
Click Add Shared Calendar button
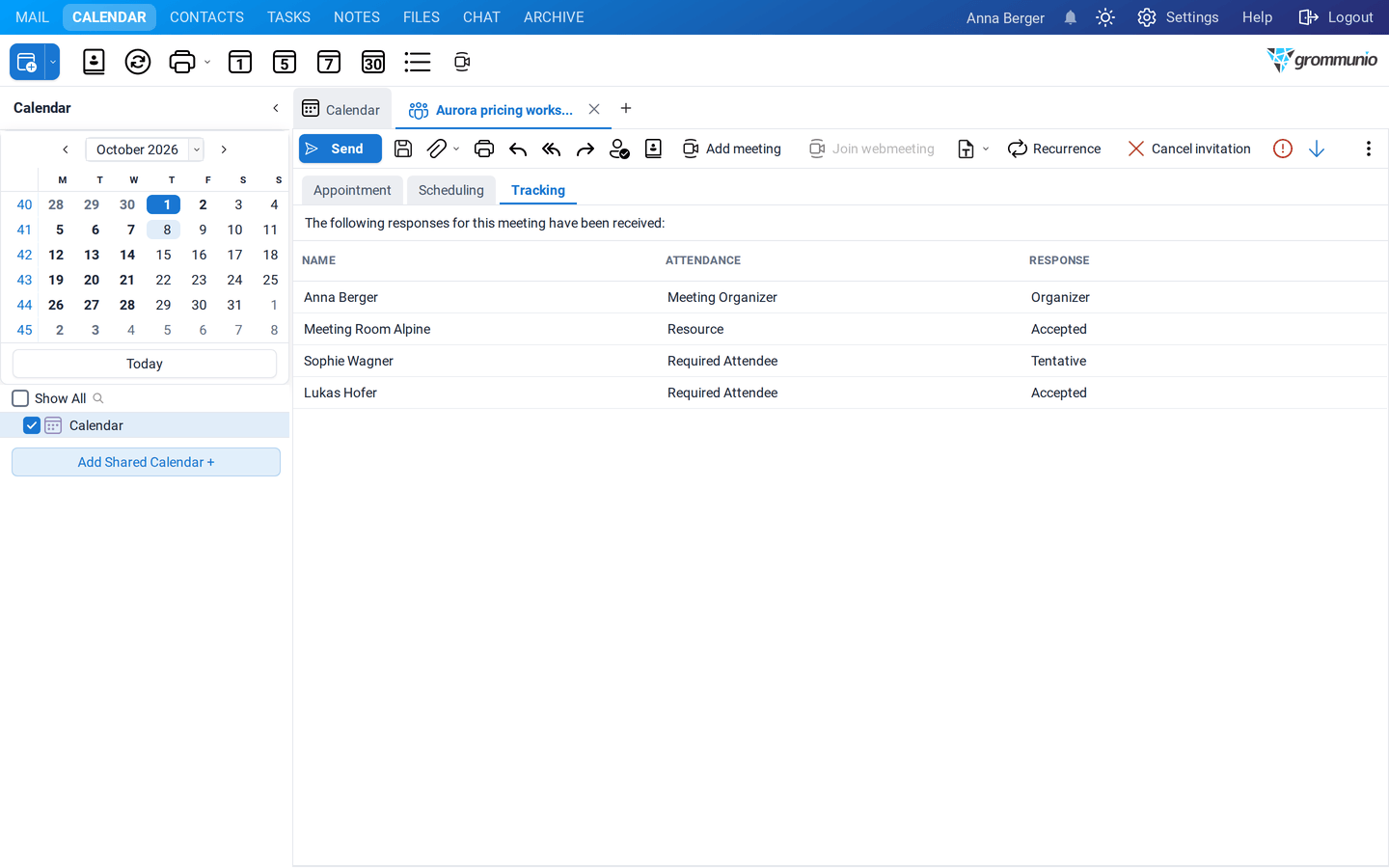coord(146,462)
